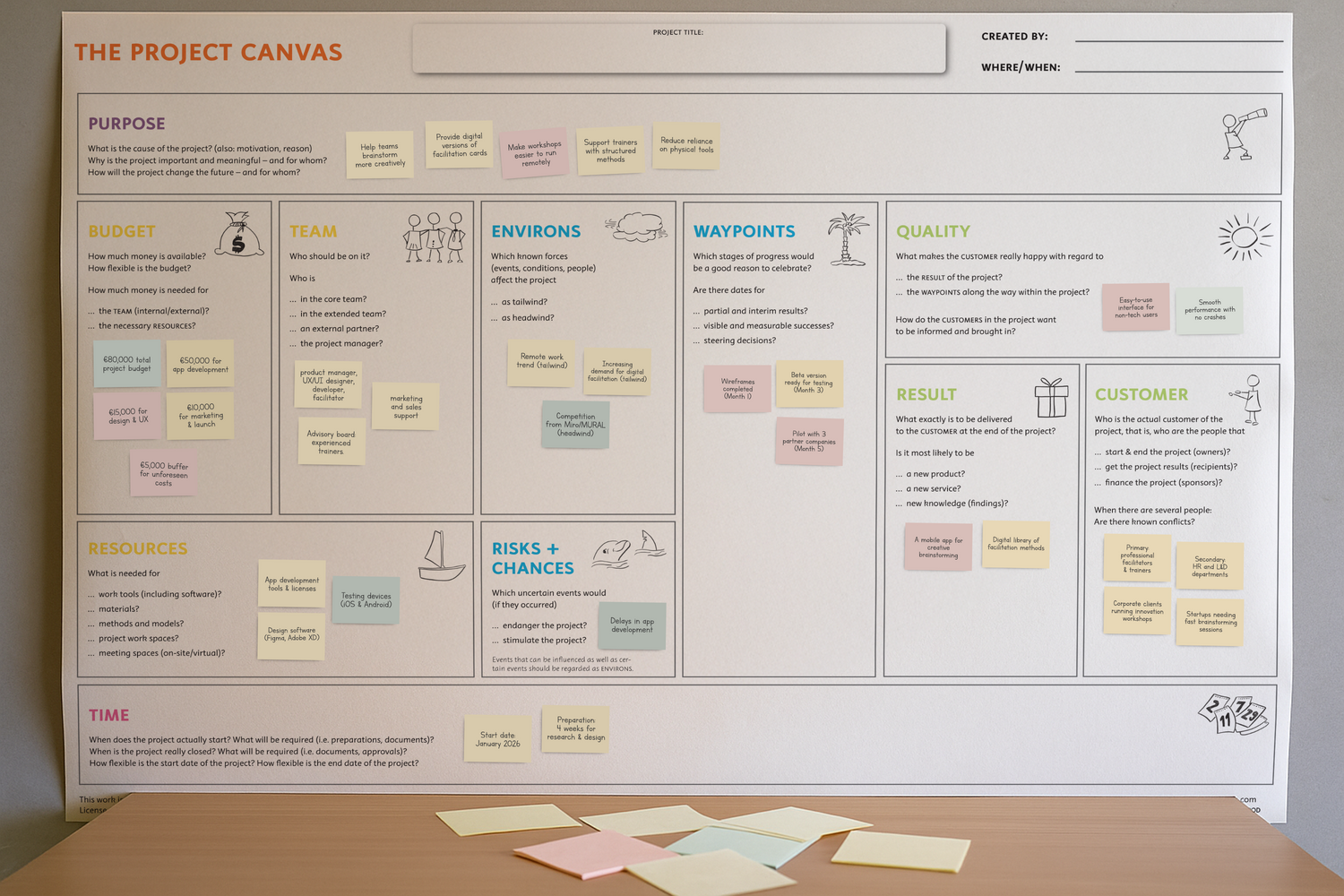Click the Created By blank line
The height and width of the screenshot is (896, 1344).
click(1178, 39)
